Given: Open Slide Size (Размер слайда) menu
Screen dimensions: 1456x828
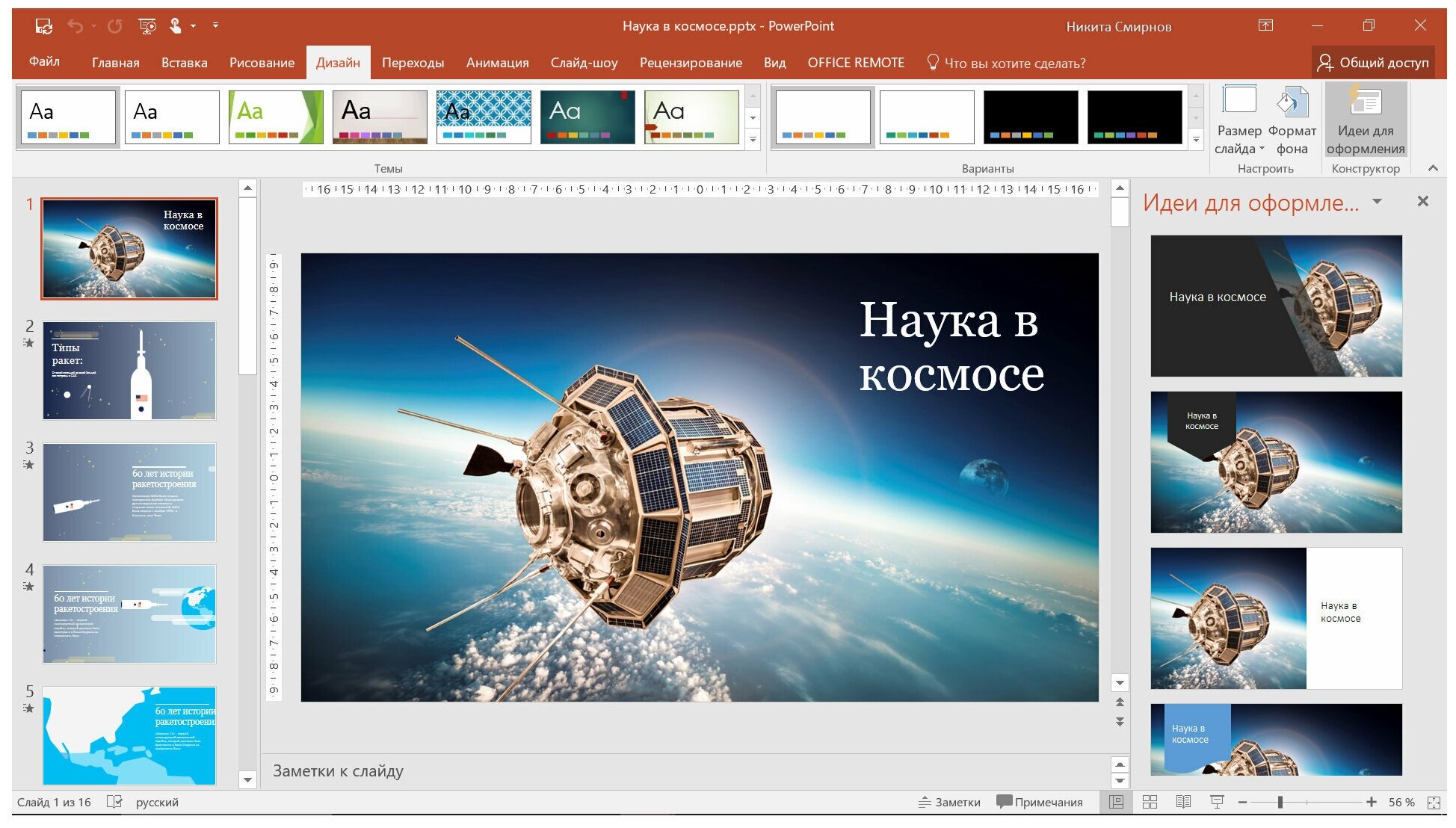Looking at the screenshot, I should (1238, 120).
